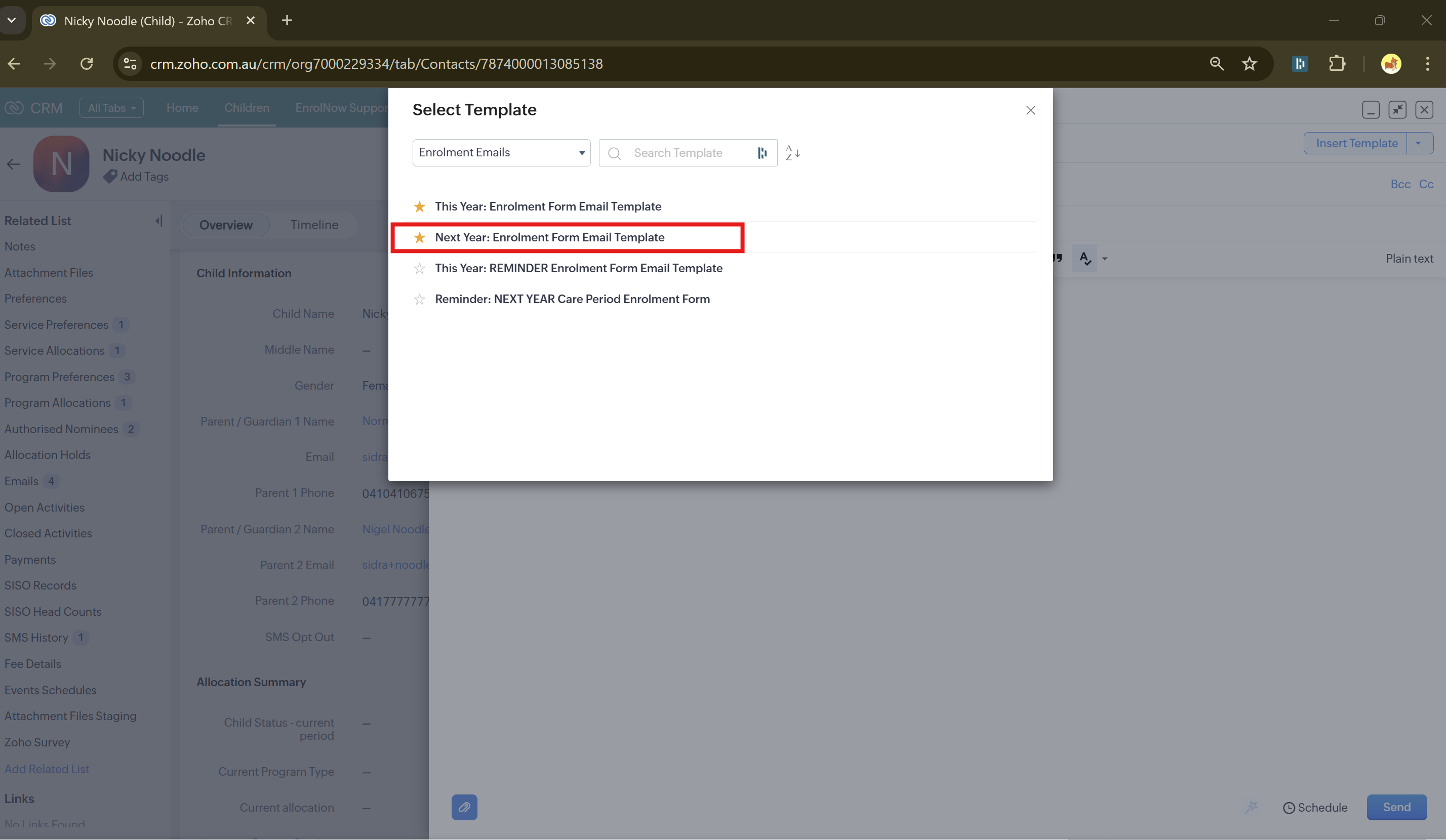
Task: Unfavorite This Year Enrolment Form template star
Action: tap(419, 206)
